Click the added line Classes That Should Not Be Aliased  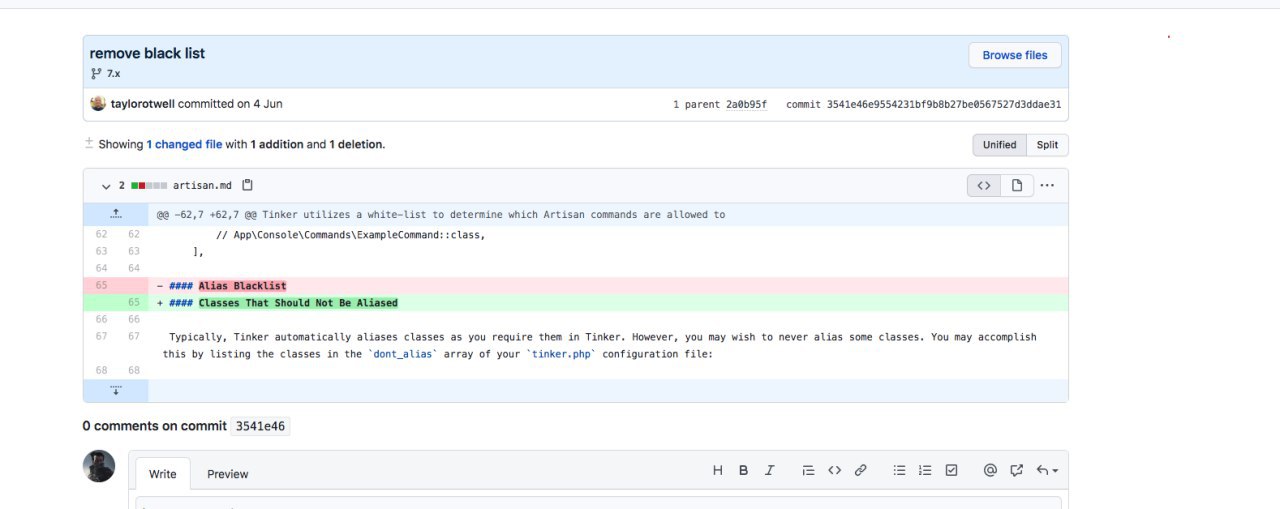pos(608,303)
